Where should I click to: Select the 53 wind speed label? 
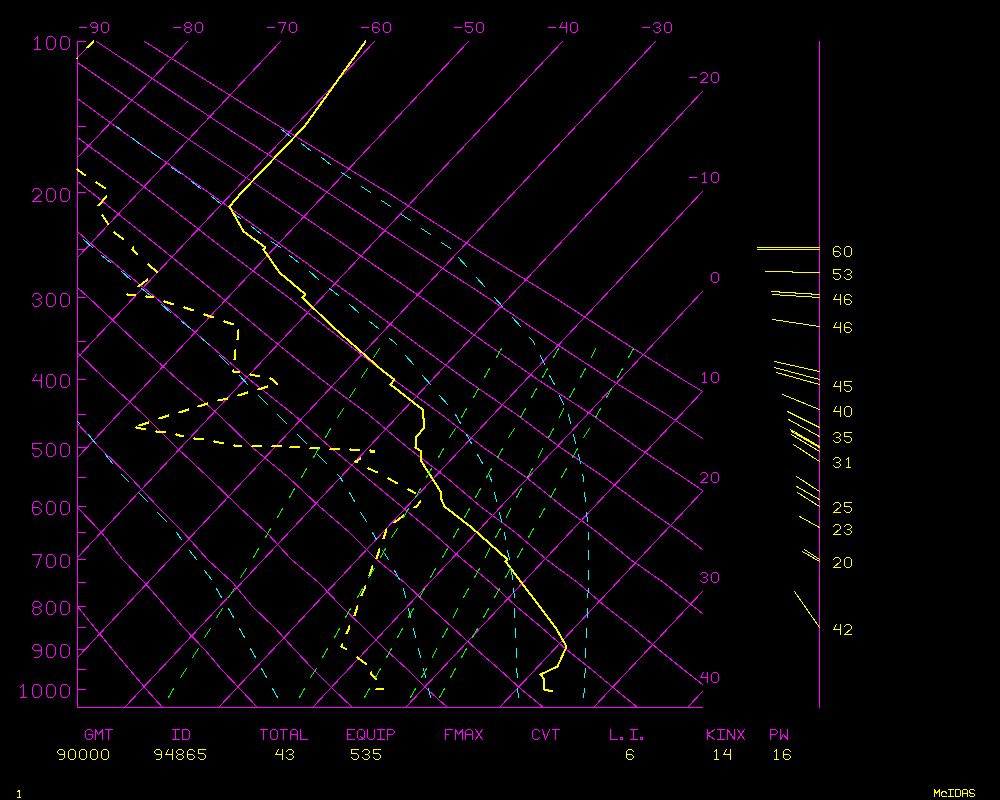842,275
